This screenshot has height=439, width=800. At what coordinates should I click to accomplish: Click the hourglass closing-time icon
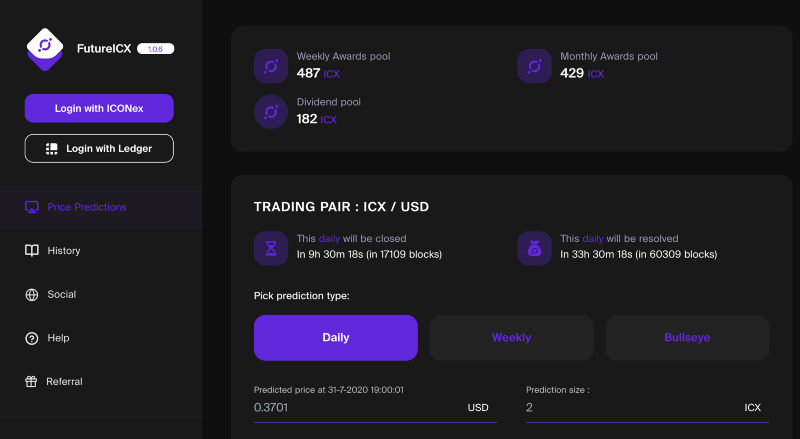pos(271,249)
